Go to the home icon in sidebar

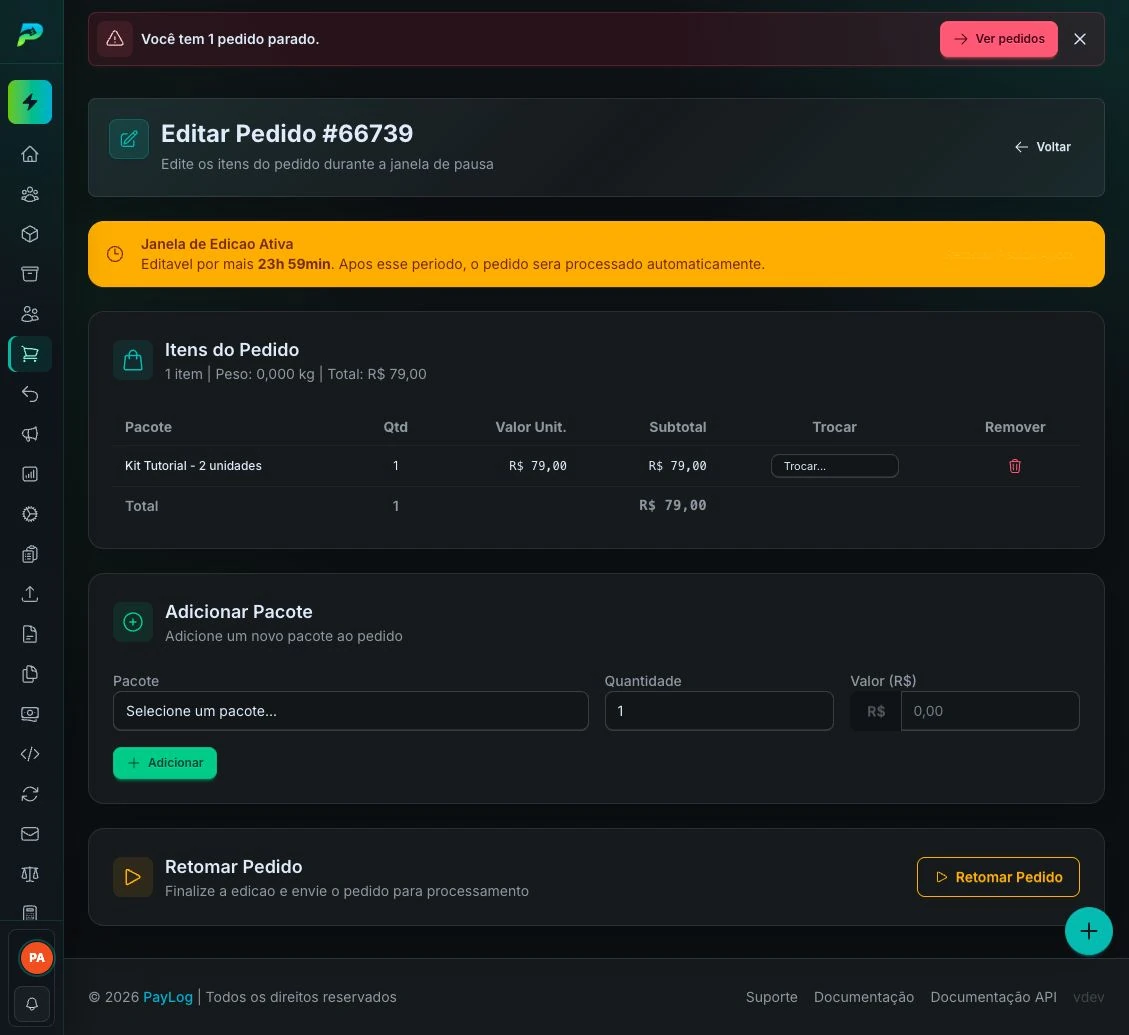click(x=30, y=154)
